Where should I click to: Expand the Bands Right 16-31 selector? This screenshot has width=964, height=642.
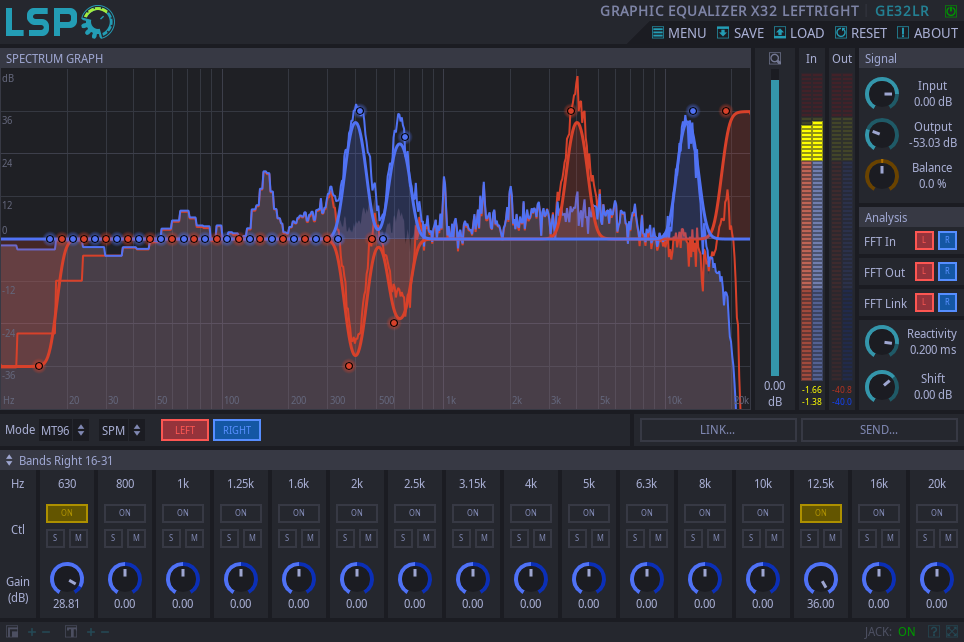59,461
